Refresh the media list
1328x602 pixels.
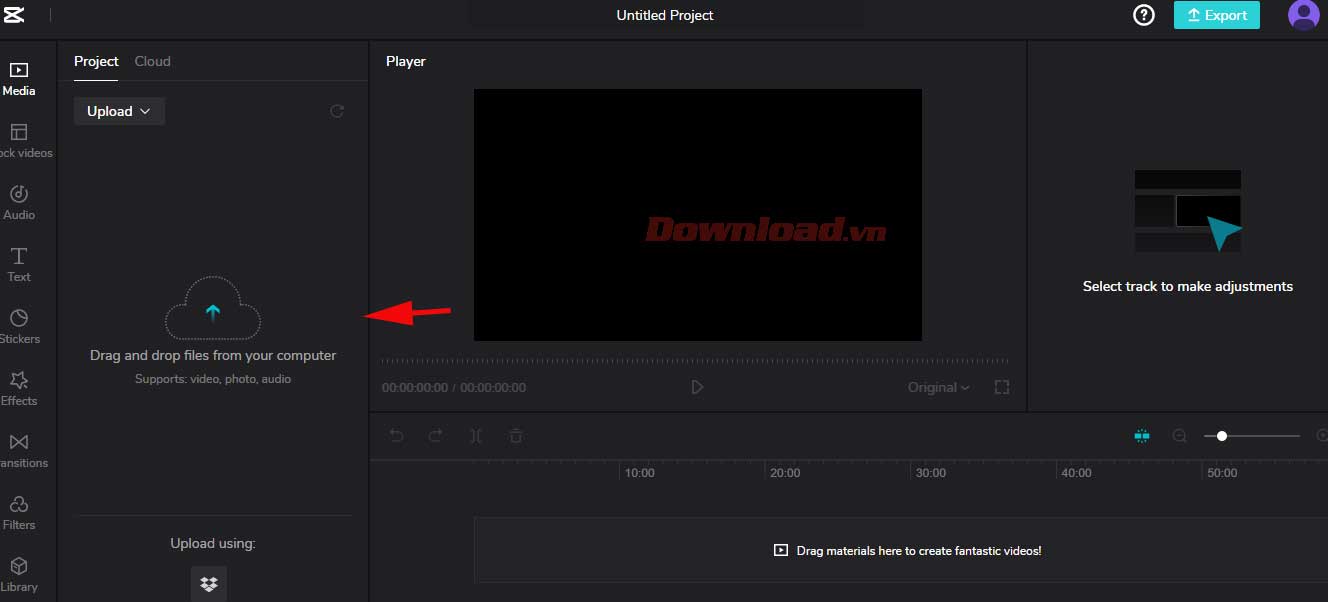[x=337, y=111]
